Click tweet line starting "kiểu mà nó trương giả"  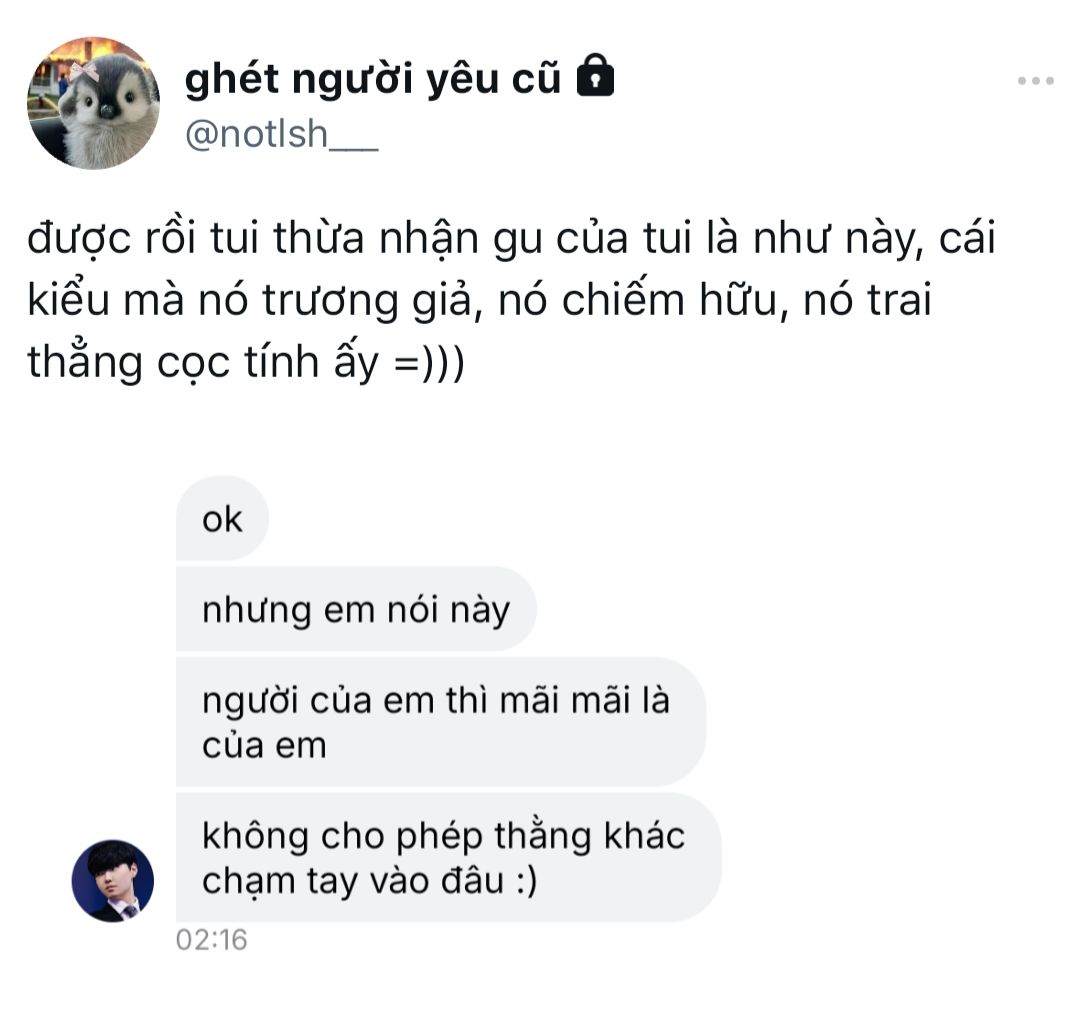479,300
